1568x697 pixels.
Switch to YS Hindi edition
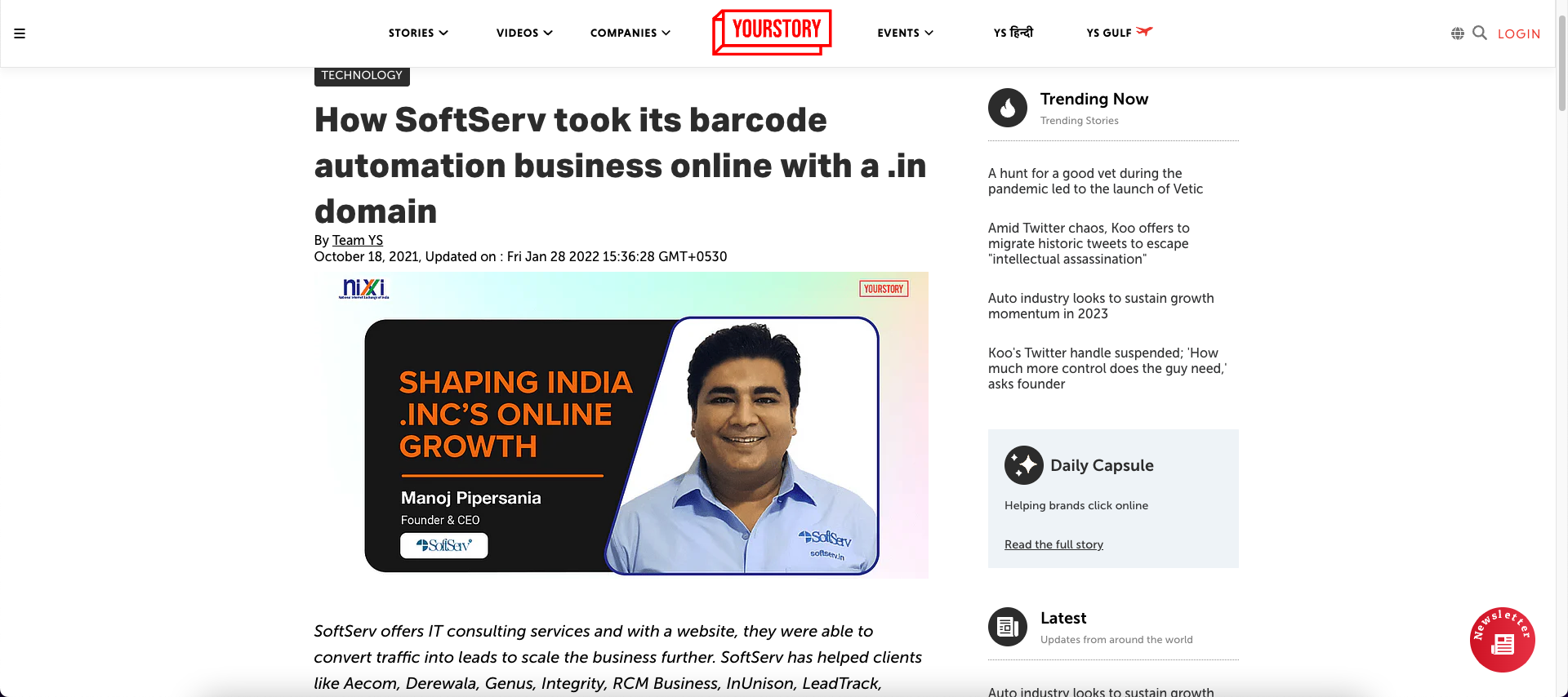pos(1013,33)
